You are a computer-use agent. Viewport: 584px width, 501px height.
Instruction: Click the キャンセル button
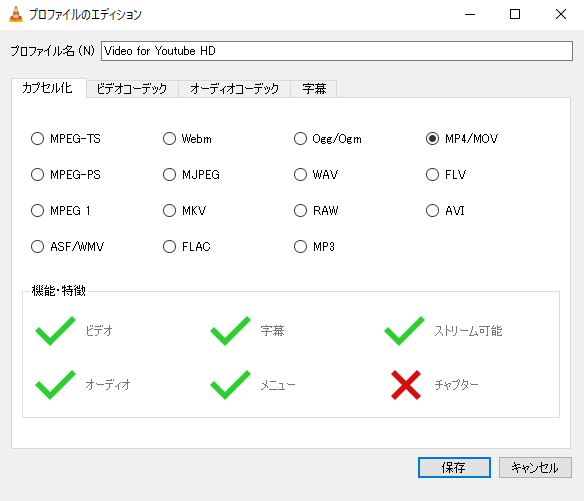pyautogui.click(x=535, y=467)
